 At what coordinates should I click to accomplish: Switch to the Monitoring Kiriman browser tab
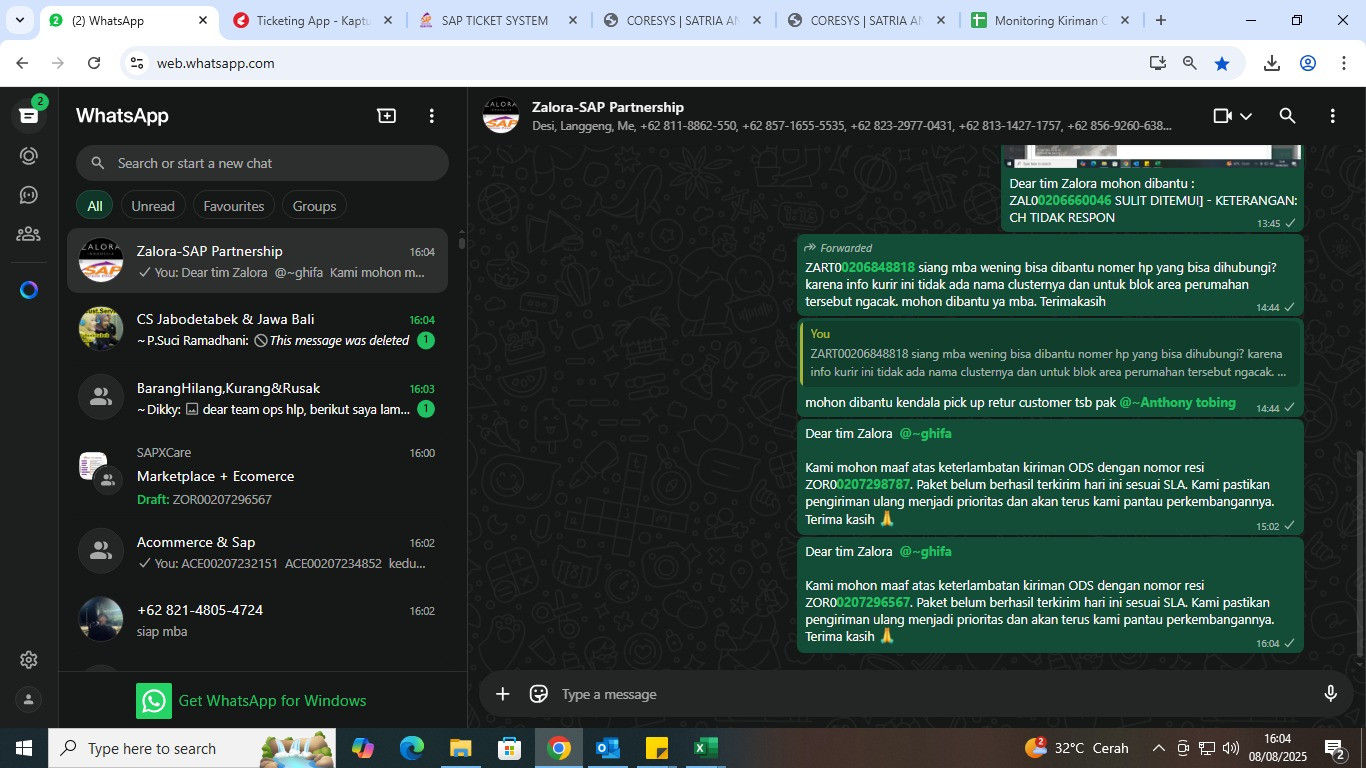pos(1050,20)
